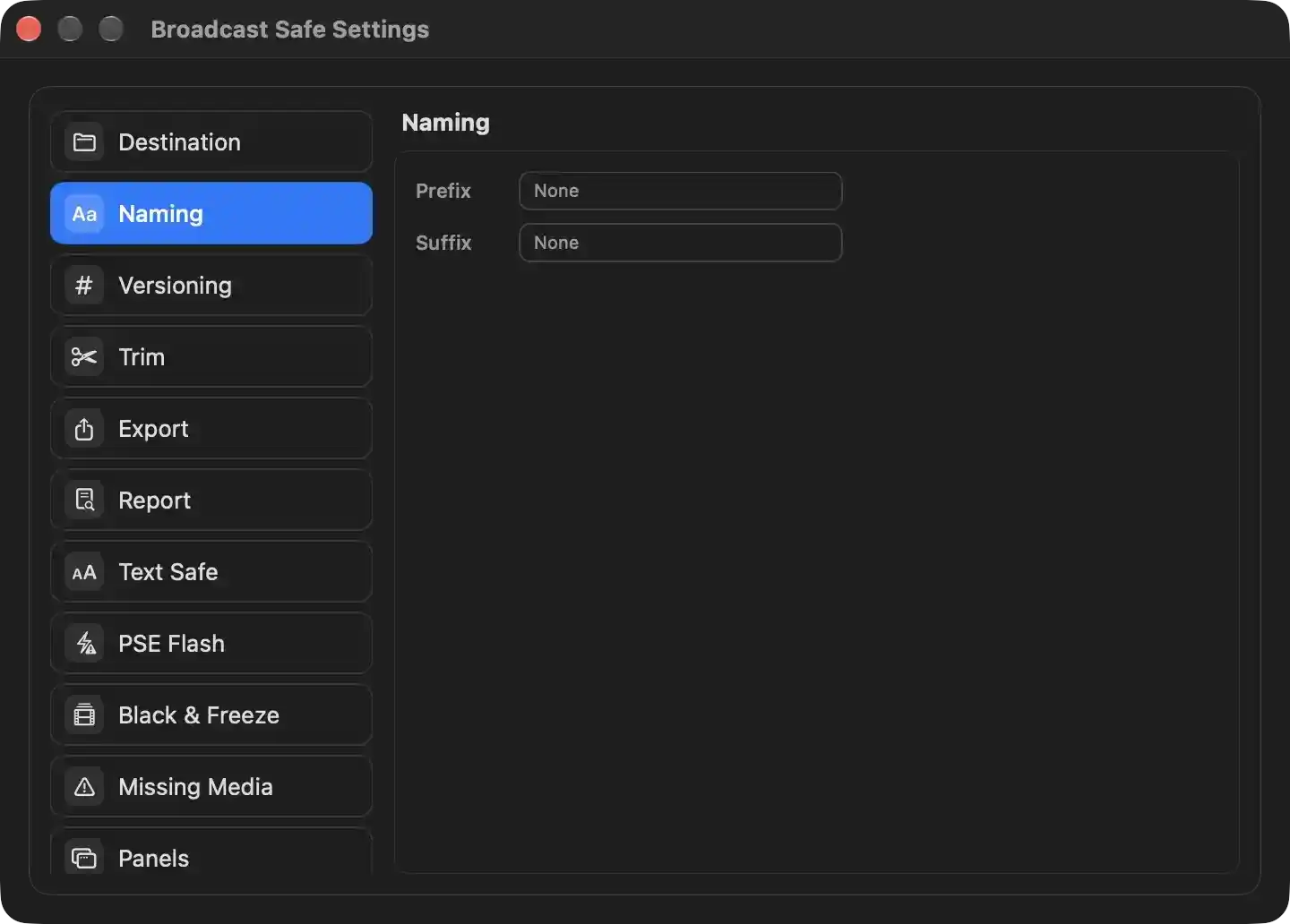Click the Broadcast Safe Settings title
The height and width of the screenshot is (924, 1290).
(x=289, y=30)
